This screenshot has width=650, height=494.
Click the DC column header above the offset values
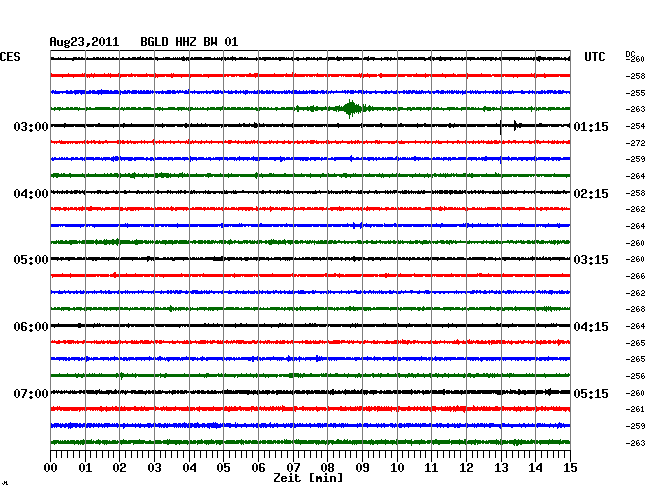(x=630, y=53)
